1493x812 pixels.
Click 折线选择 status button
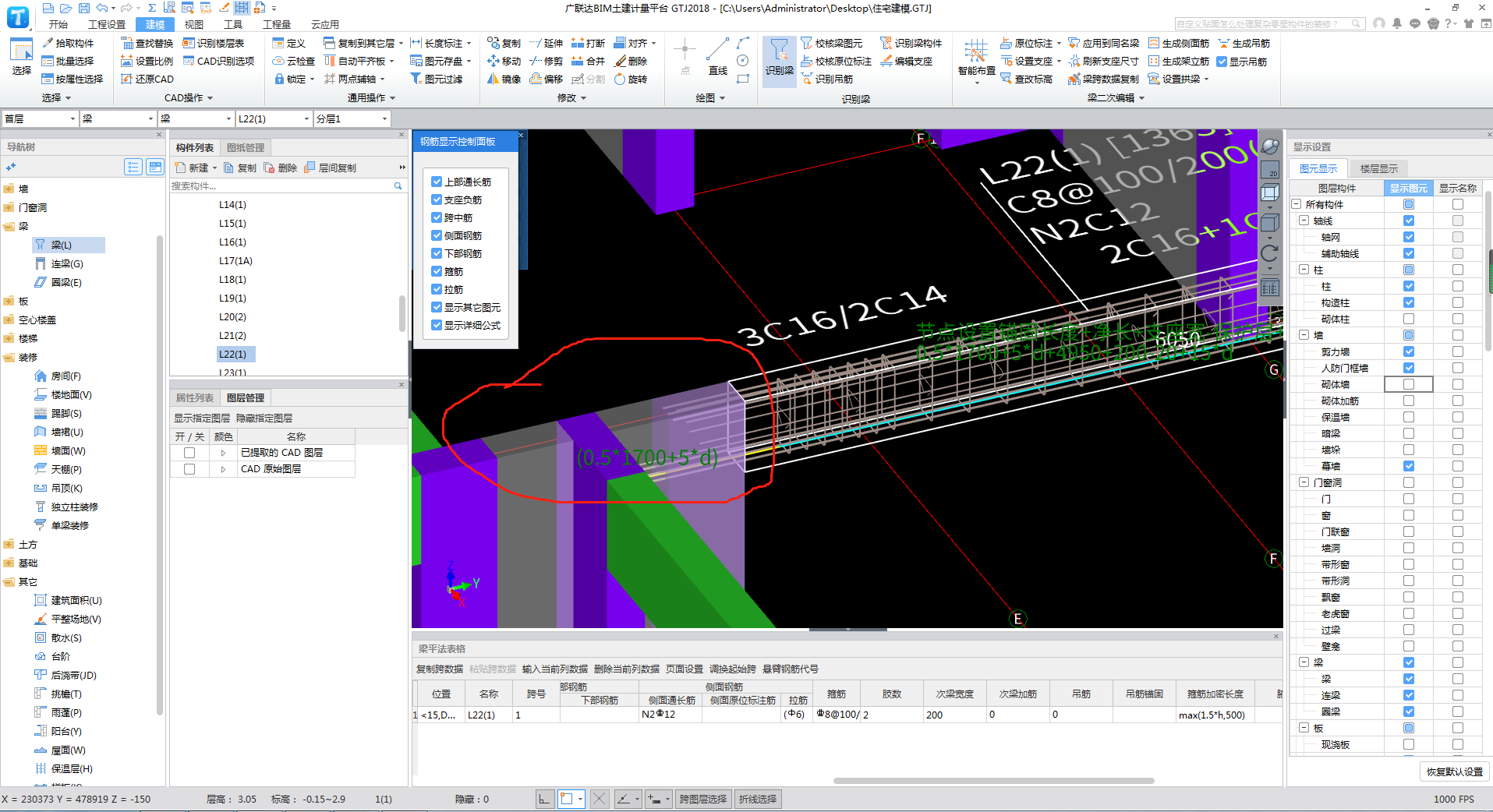coord(758,799)
